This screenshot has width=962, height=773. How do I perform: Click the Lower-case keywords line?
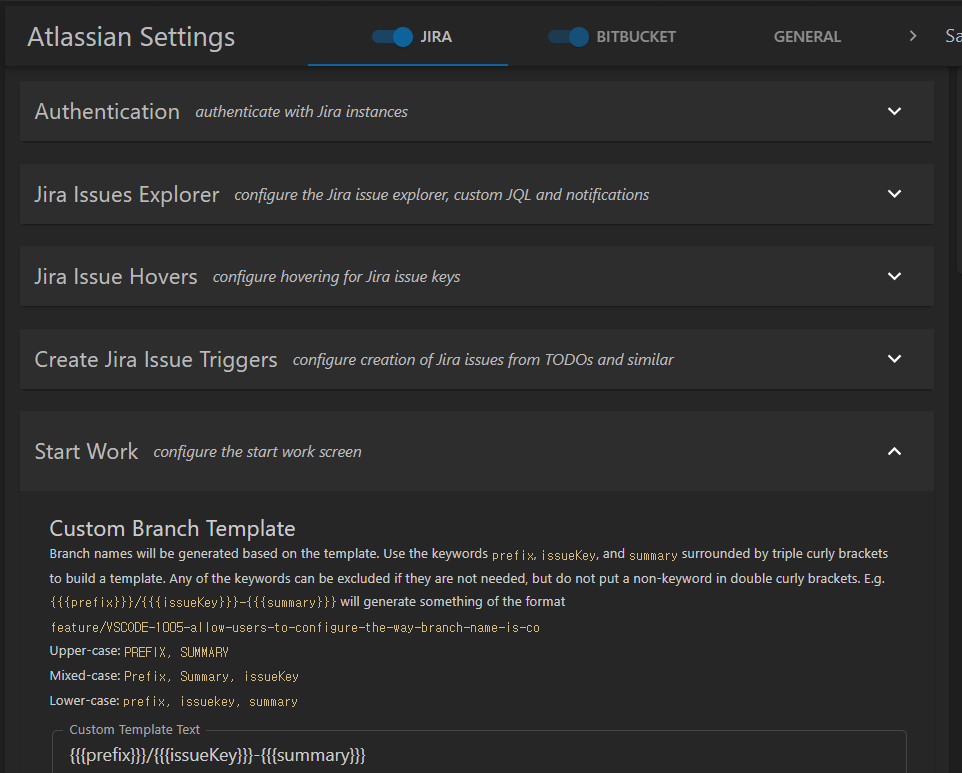[174, 701]
